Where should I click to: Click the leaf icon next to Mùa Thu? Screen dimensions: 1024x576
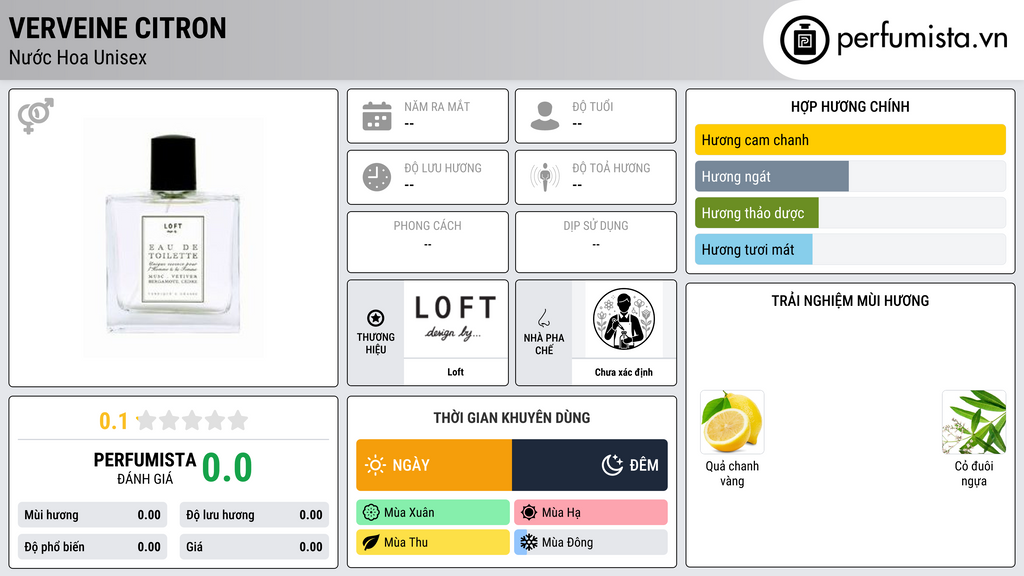[x=371, y=542]
